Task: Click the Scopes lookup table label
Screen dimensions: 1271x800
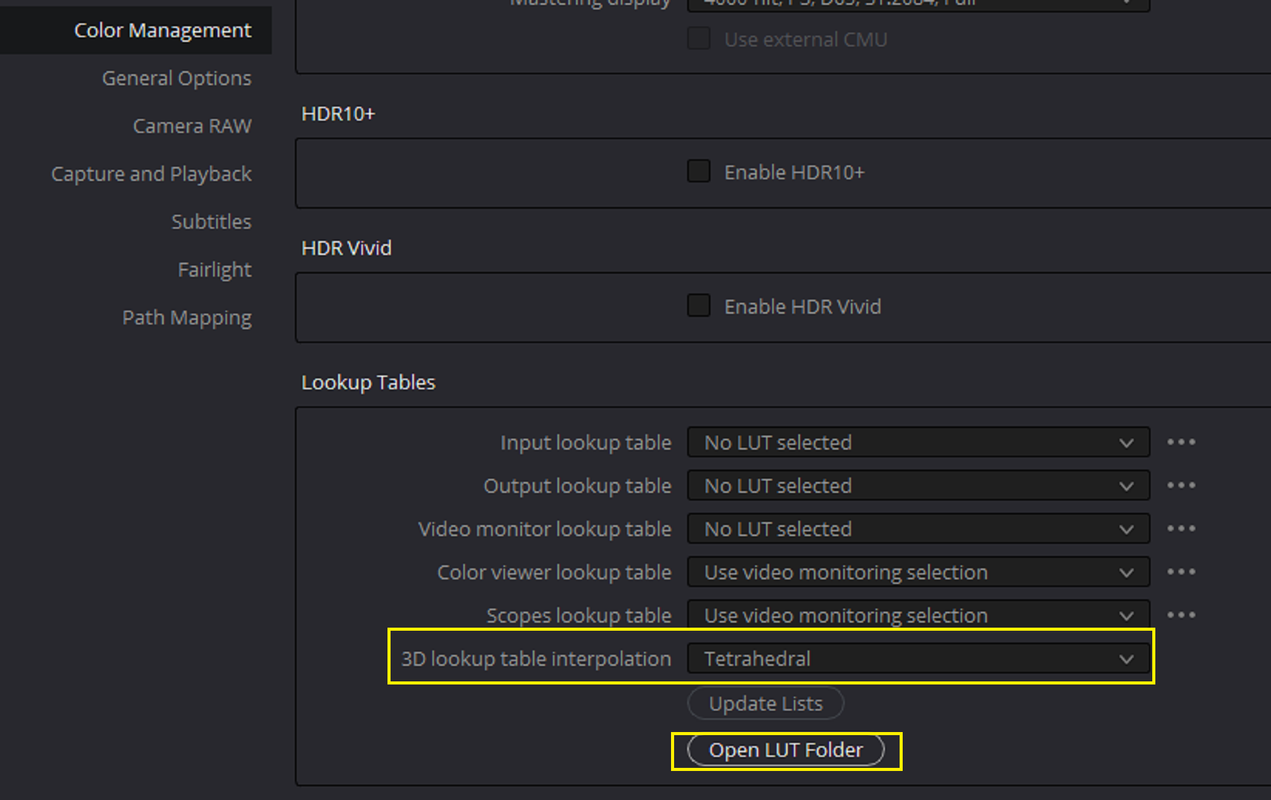Action: pyautogui.click(x=579, y=615)
